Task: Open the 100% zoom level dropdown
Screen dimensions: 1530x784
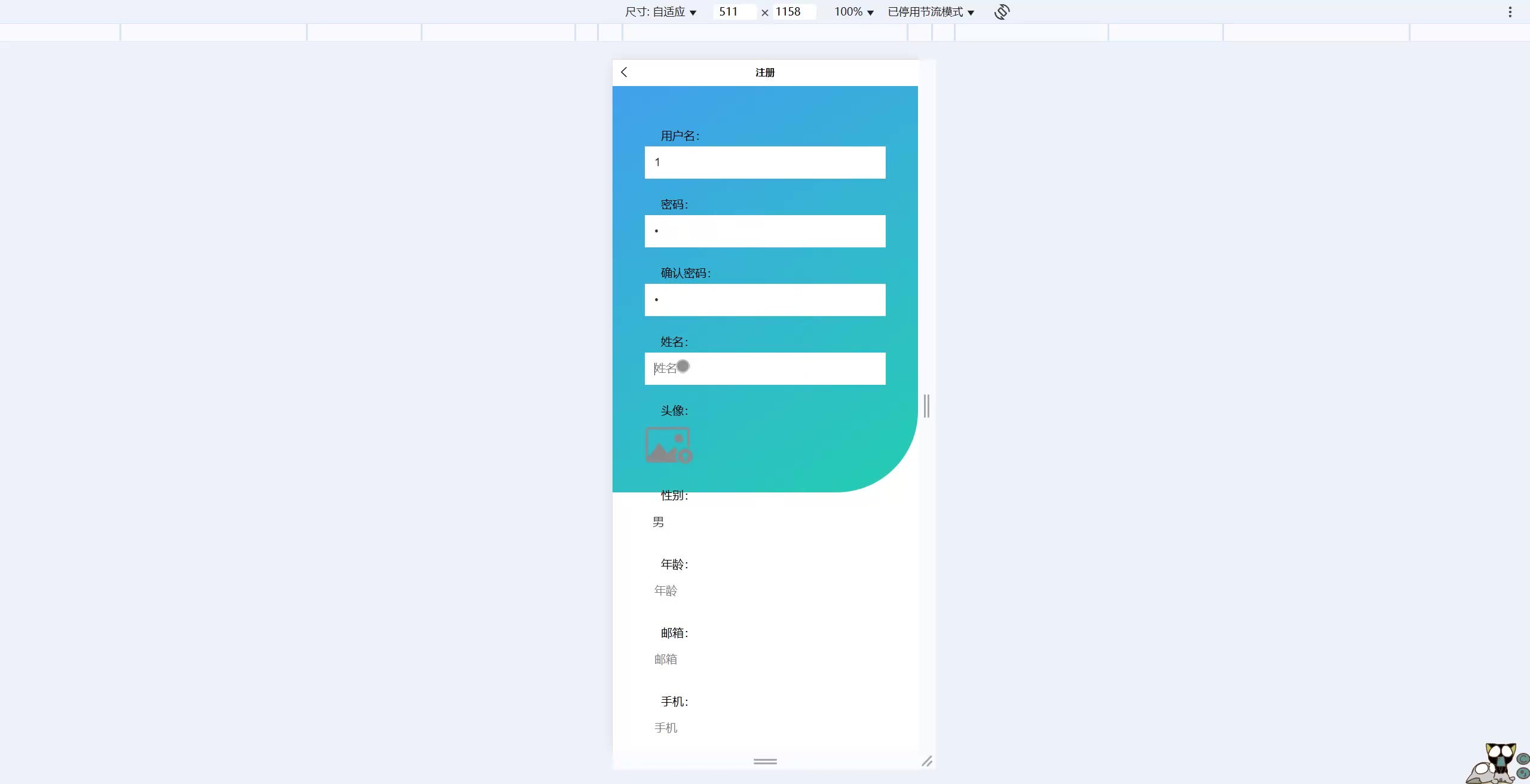Action: (853, 12)
